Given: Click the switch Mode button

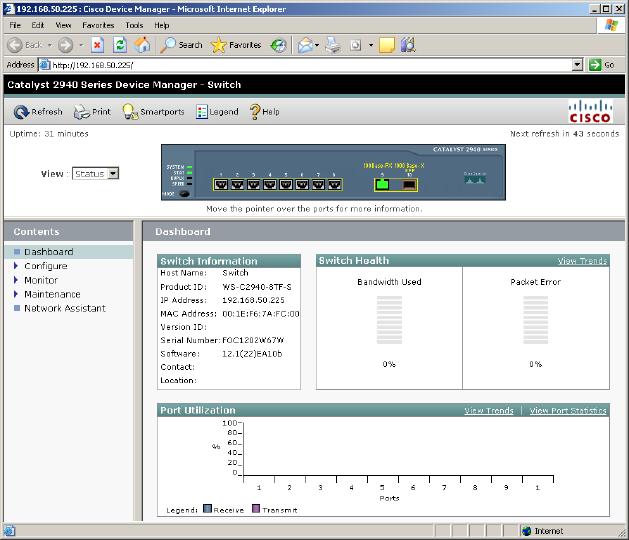Looking at the screenshot, I should pos(185,194).
